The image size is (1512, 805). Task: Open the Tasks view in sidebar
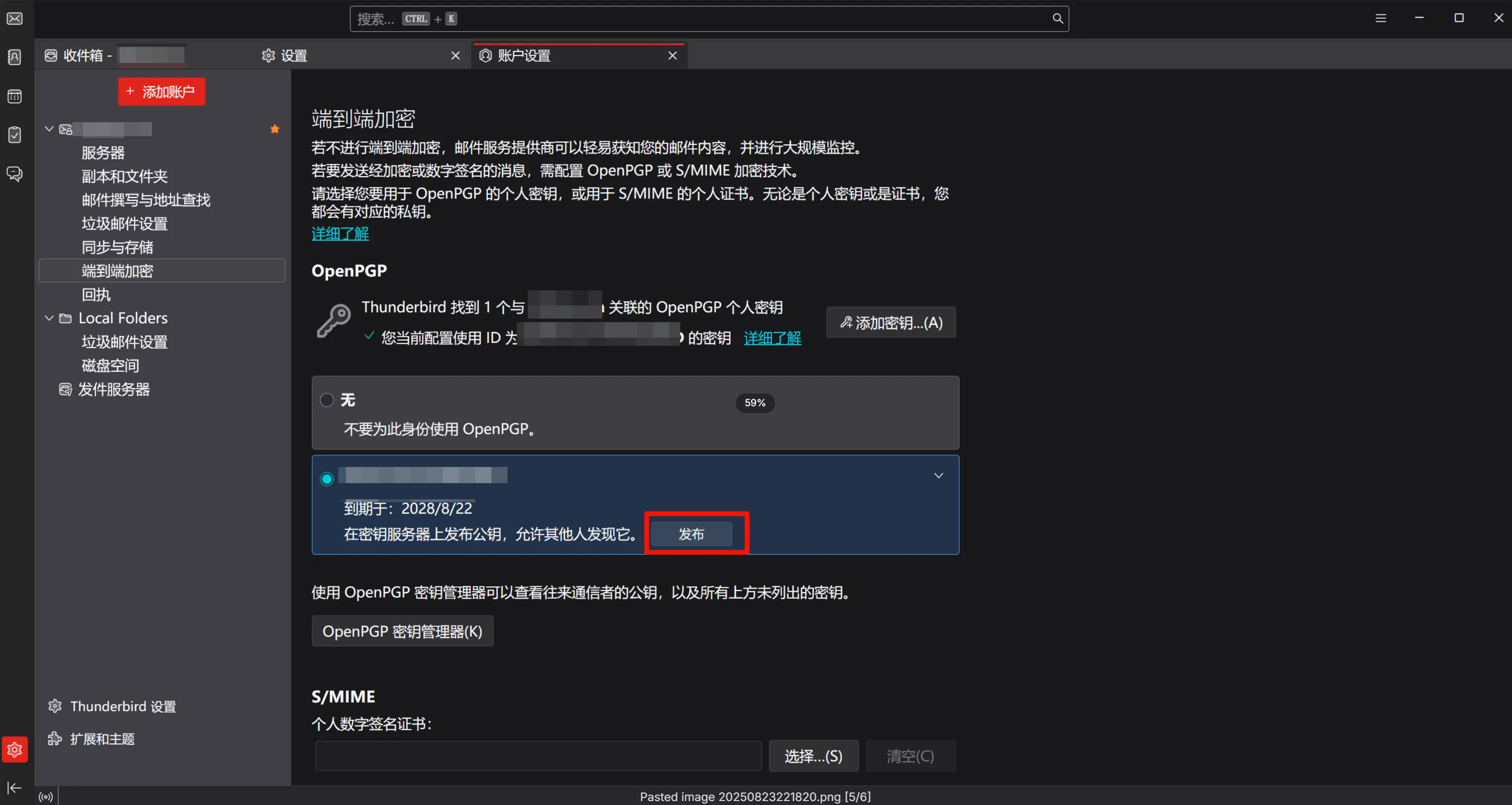click(x=14, y=135)
